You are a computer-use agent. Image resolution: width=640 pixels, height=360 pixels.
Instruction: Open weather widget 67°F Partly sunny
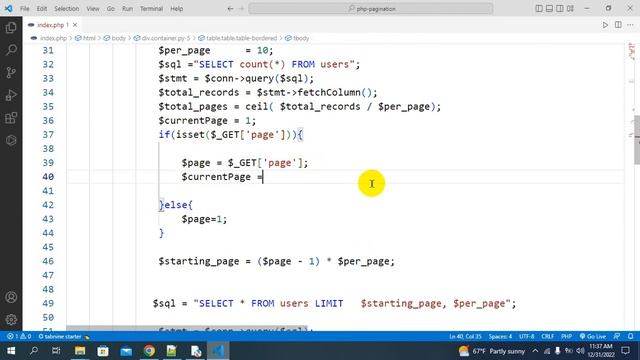491,351
